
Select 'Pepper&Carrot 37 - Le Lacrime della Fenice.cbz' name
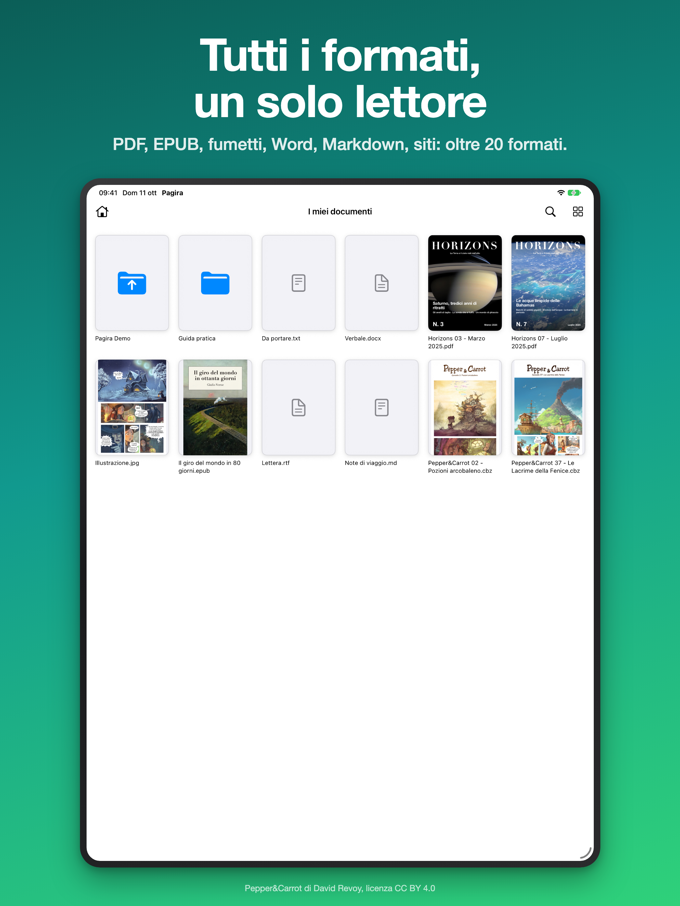[545, 467]
